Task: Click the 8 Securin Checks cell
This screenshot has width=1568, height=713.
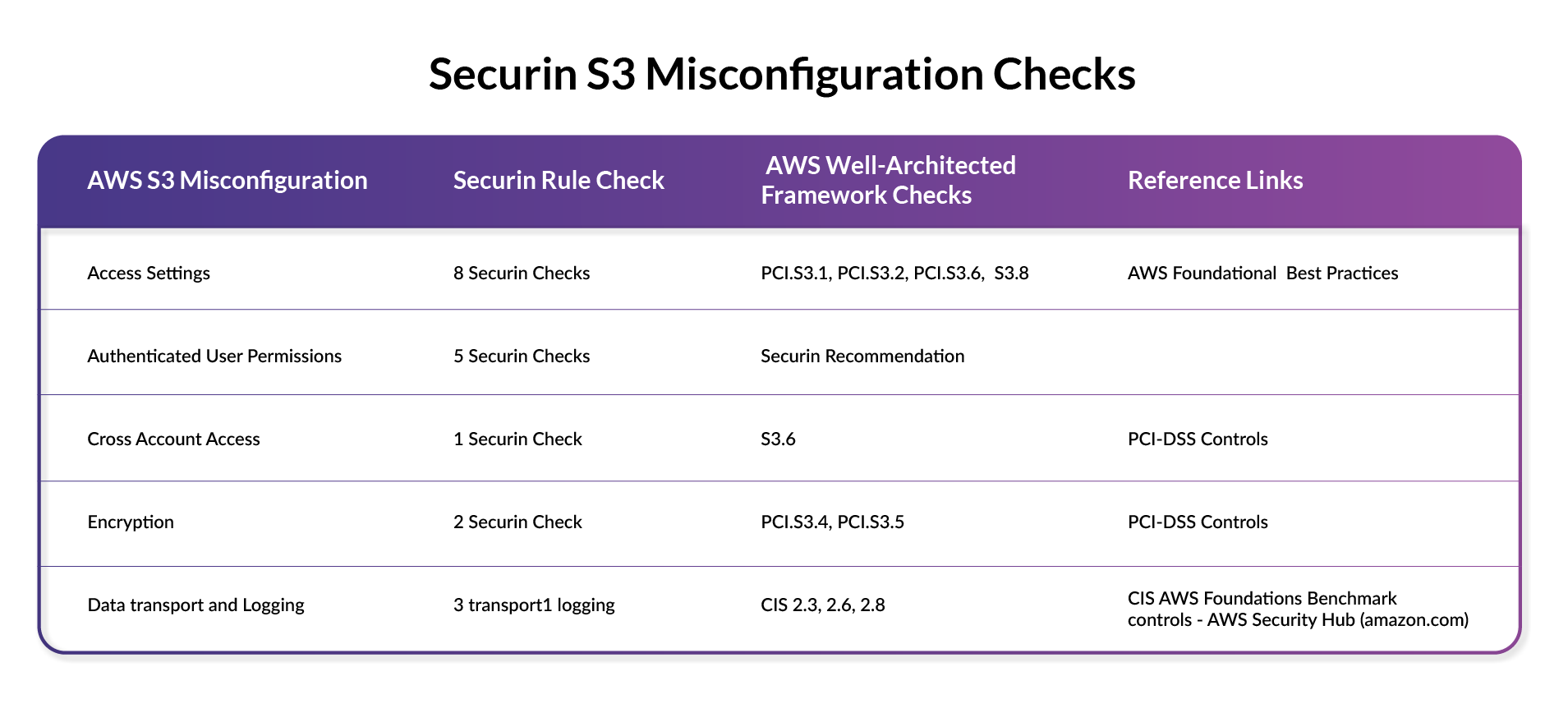Action: 522,273
